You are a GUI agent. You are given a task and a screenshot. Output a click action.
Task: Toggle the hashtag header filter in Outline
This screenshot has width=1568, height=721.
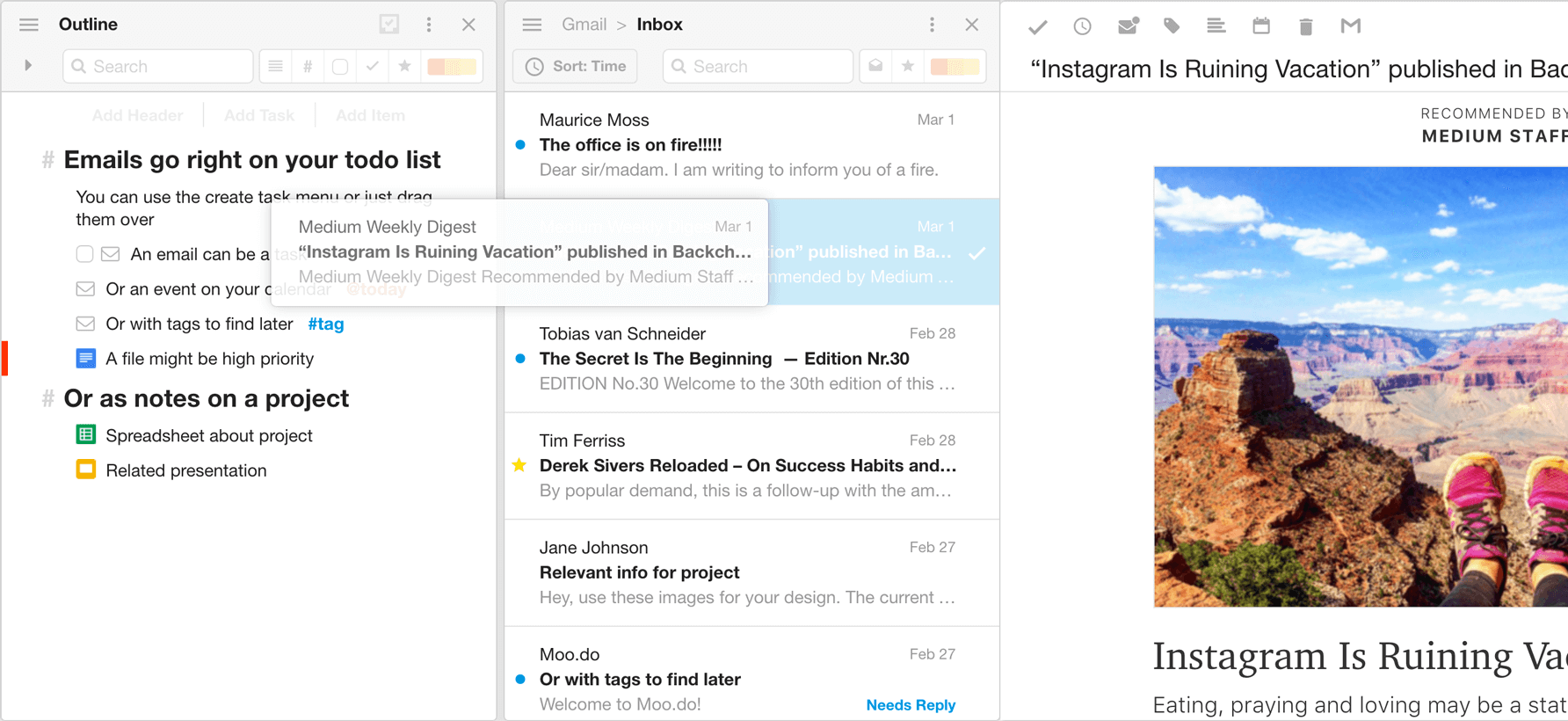tap(308, 66)
